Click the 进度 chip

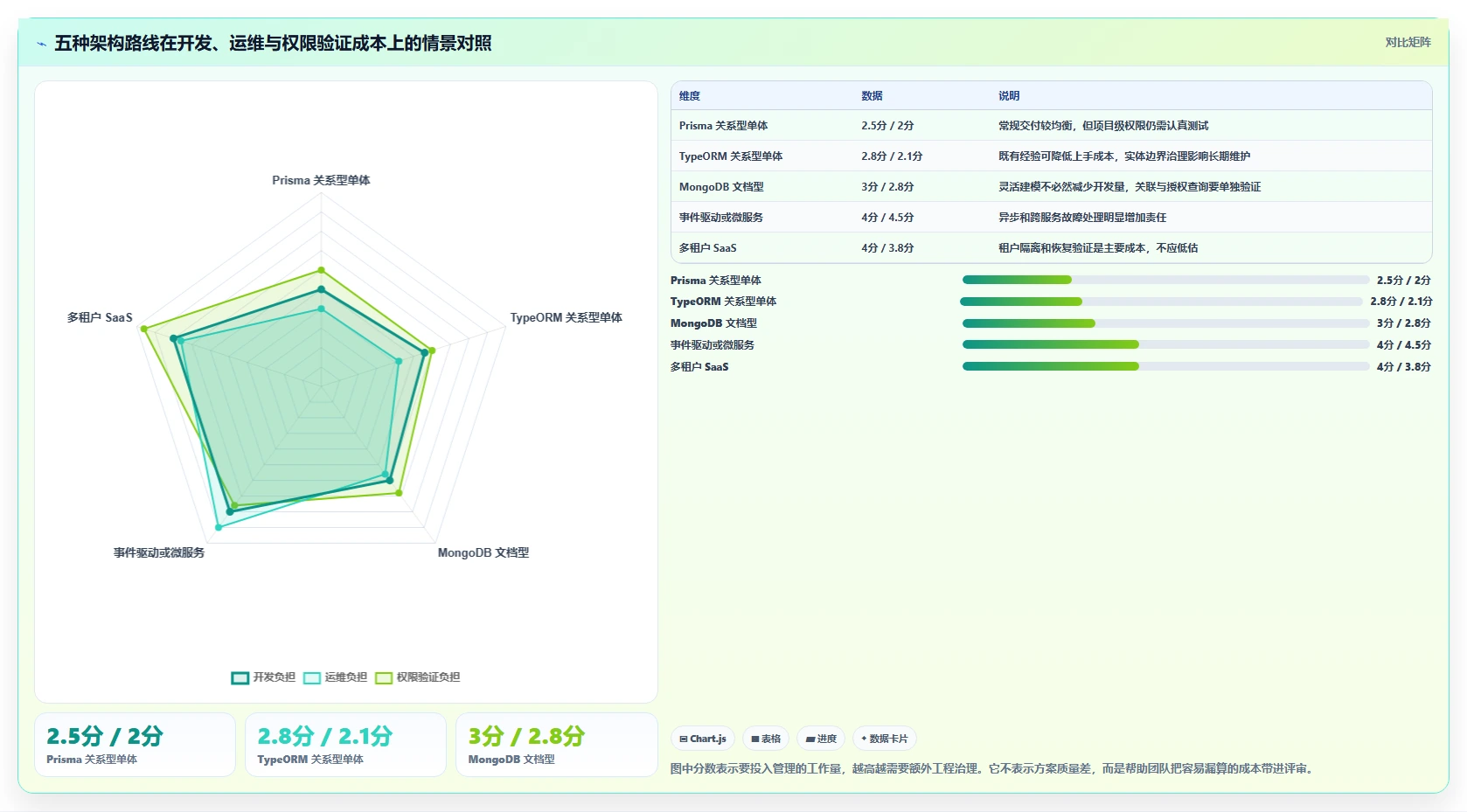821,739
